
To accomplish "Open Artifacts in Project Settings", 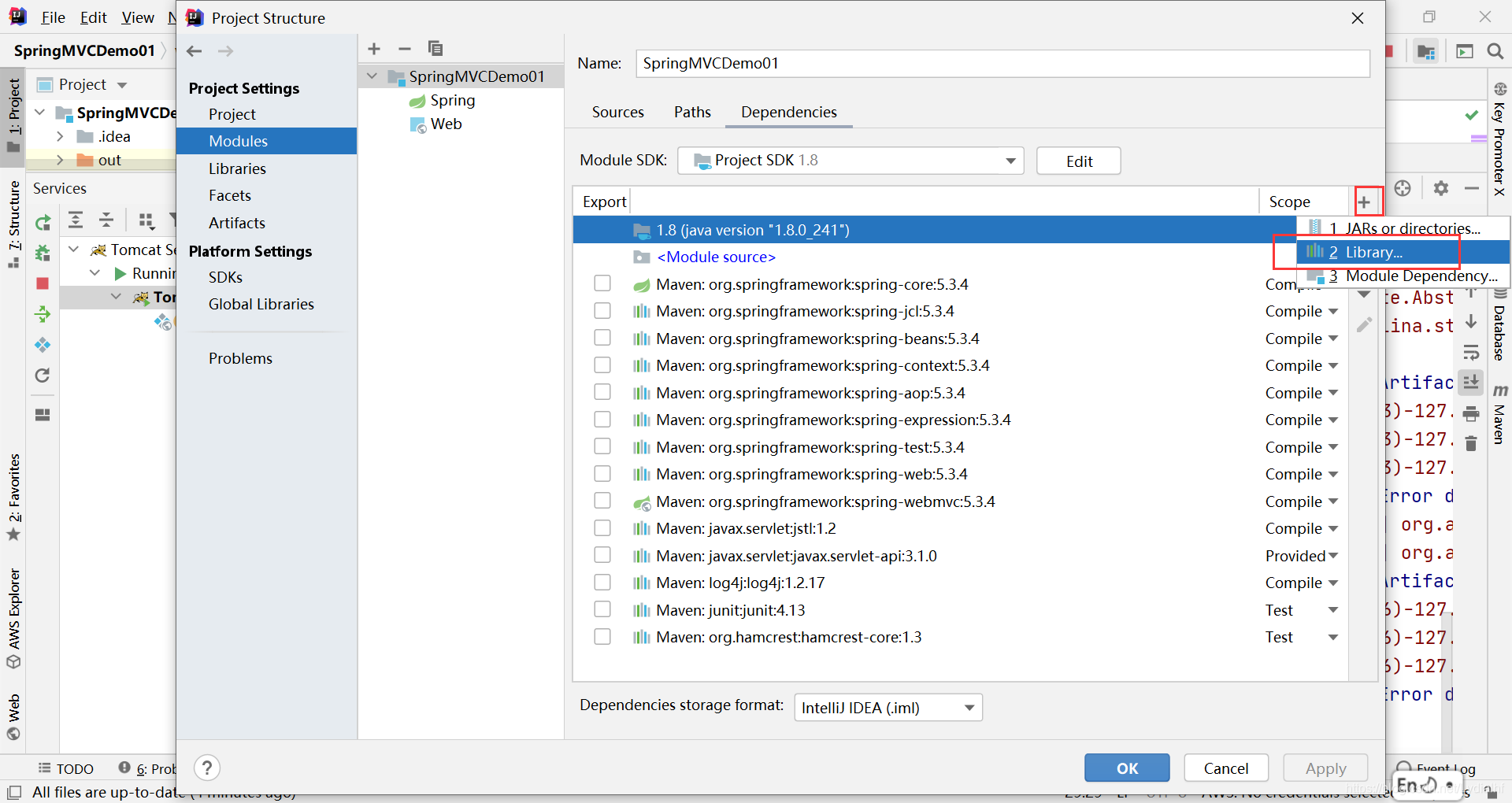I will 237,223.
